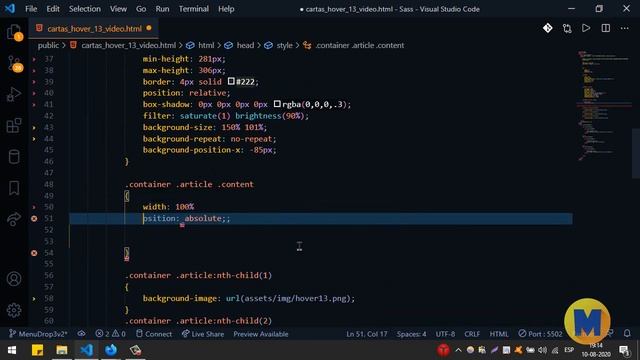Open the Bookmarks view in activity bar
Viewport: 640px width, 360px height.
pos(14,188)
